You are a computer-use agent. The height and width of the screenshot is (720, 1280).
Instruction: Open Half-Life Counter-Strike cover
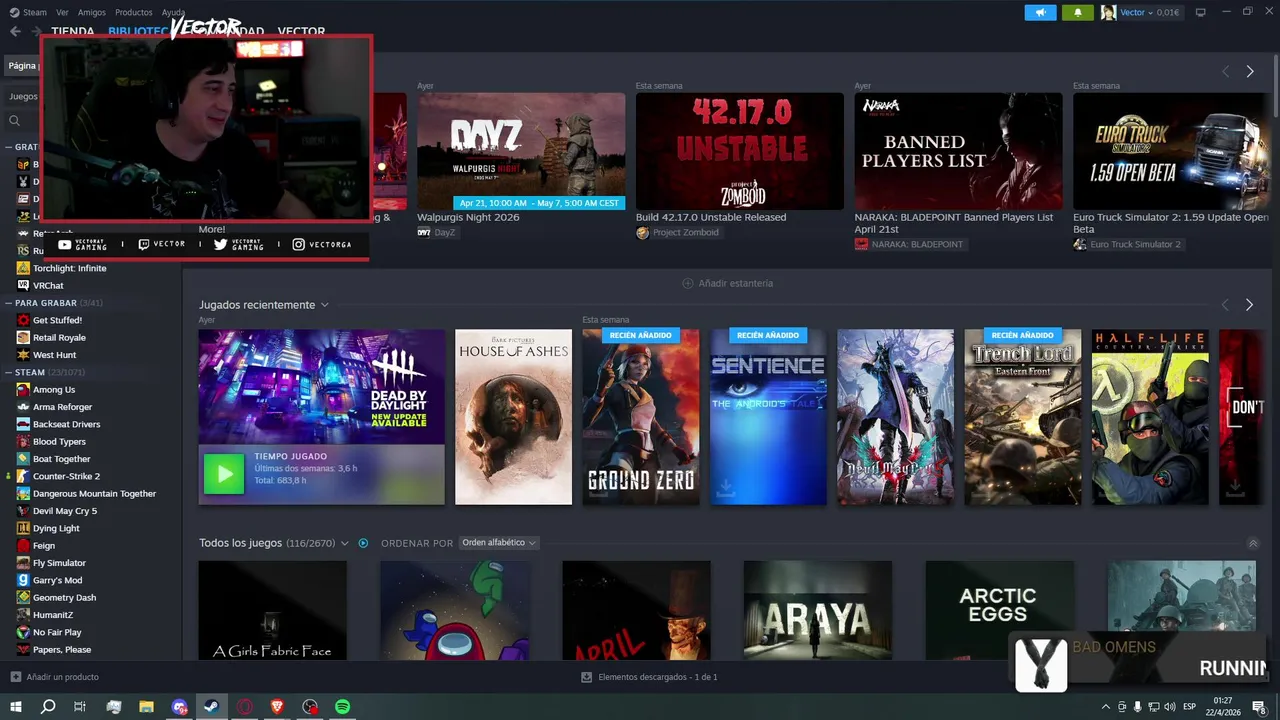click(1150, 417)
